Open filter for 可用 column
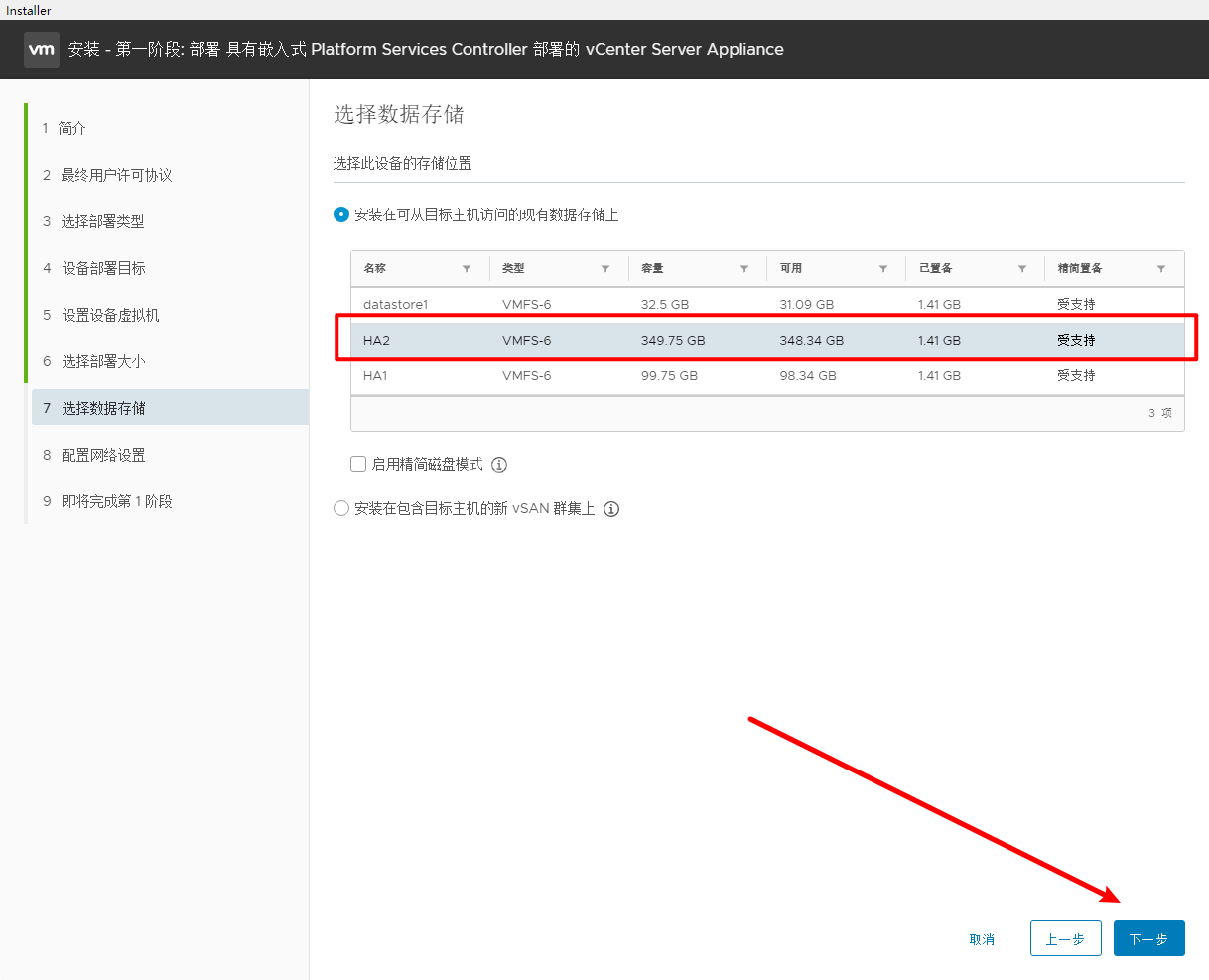The image size is (1209, 980). pos(883,269)
